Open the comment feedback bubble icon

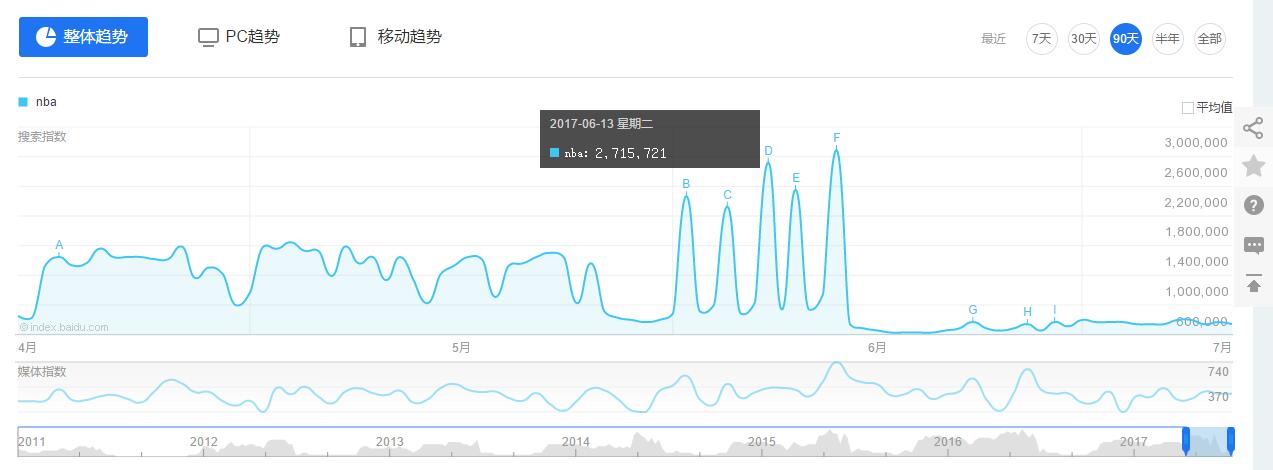pyautogui.click(x=1253, y=245)
